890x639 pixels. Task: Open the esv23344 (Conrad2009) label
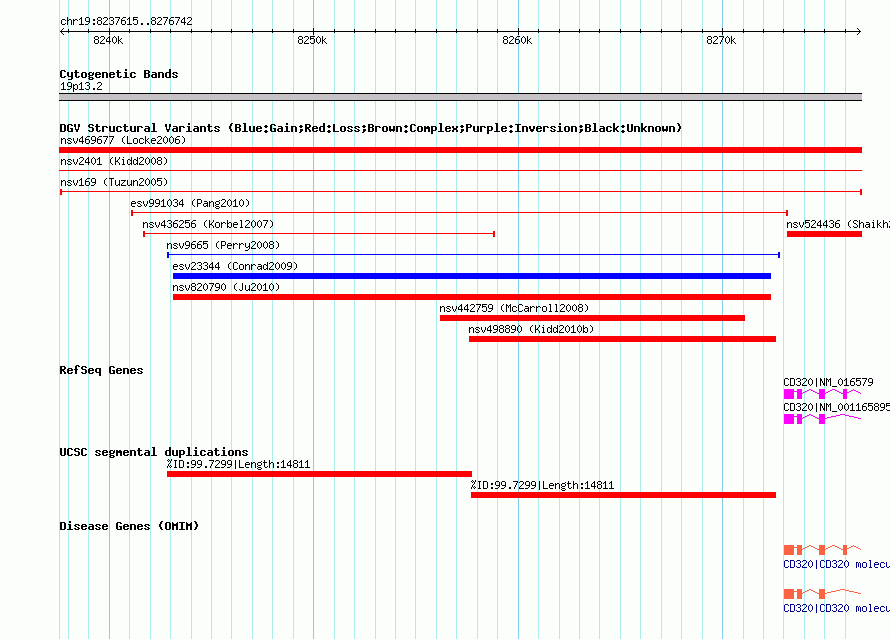(235, 266)
